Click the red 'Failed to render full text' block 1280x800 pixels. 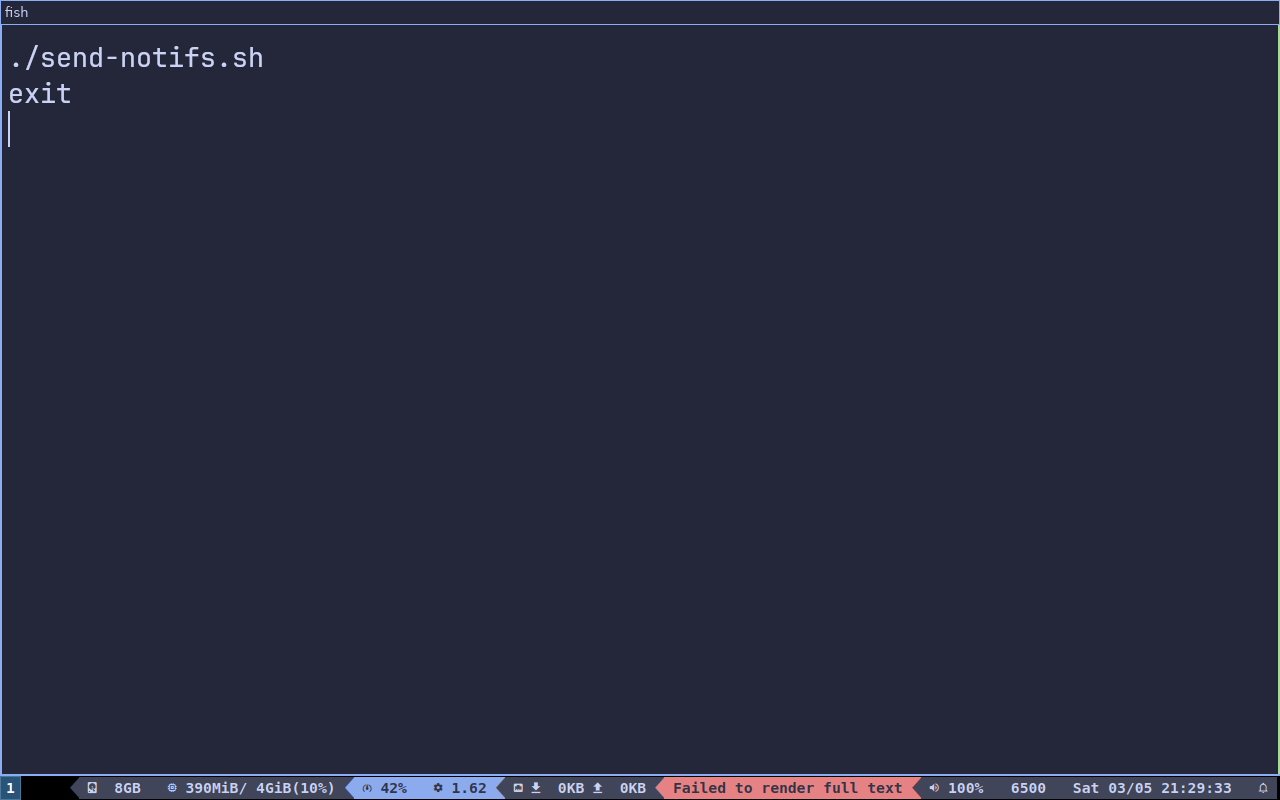pyautogui.click(x=788, y=788)
